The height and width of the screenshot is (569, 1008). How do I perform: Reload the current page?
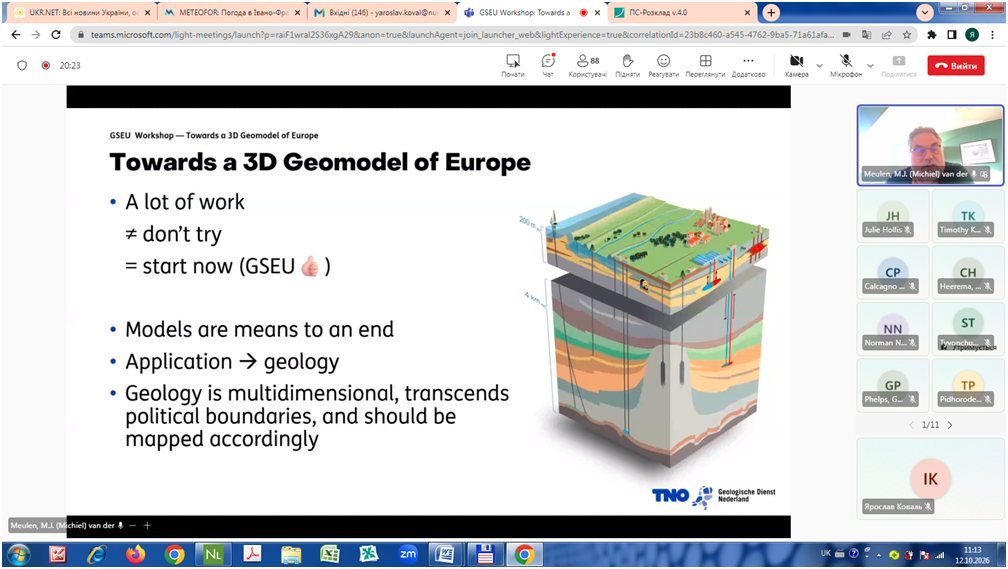56,35
